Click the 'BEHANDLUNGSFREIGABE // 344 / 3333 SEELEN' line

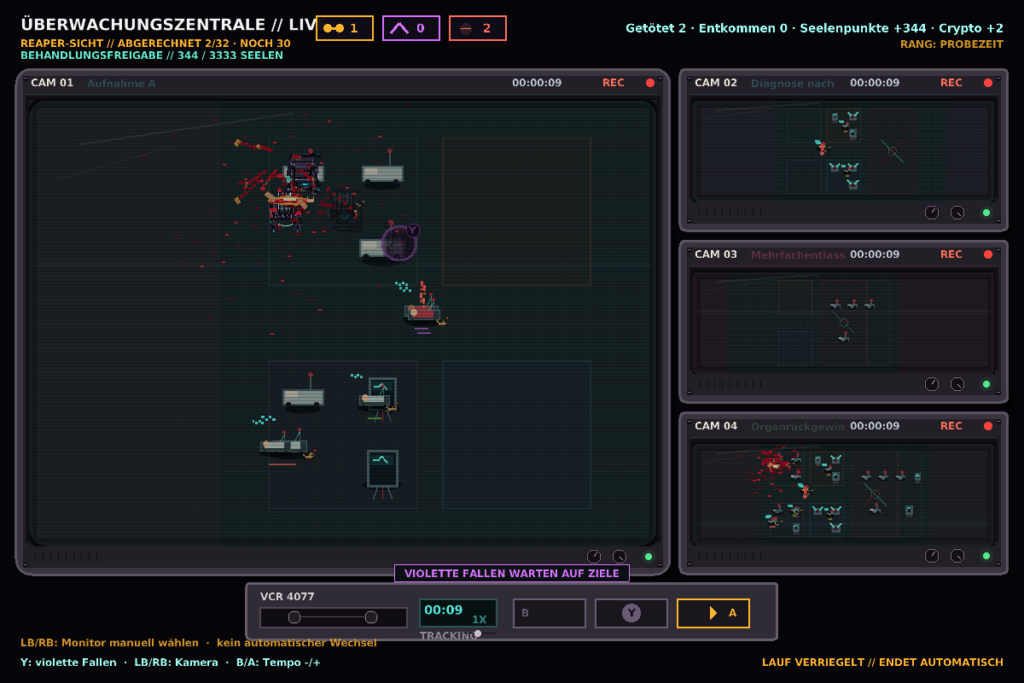pyautogui.click(x=152, y=56)
